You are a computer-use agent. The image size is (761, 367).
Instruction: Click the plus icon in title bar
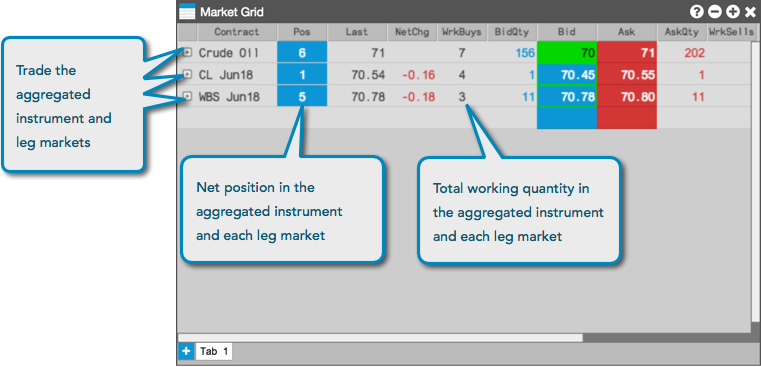coord(732,12)
